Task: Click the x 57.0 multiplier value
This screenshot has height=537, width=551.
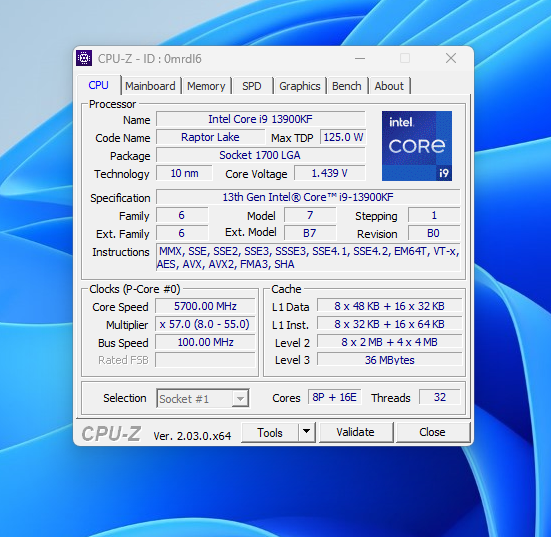Action: tap(205, 324)
